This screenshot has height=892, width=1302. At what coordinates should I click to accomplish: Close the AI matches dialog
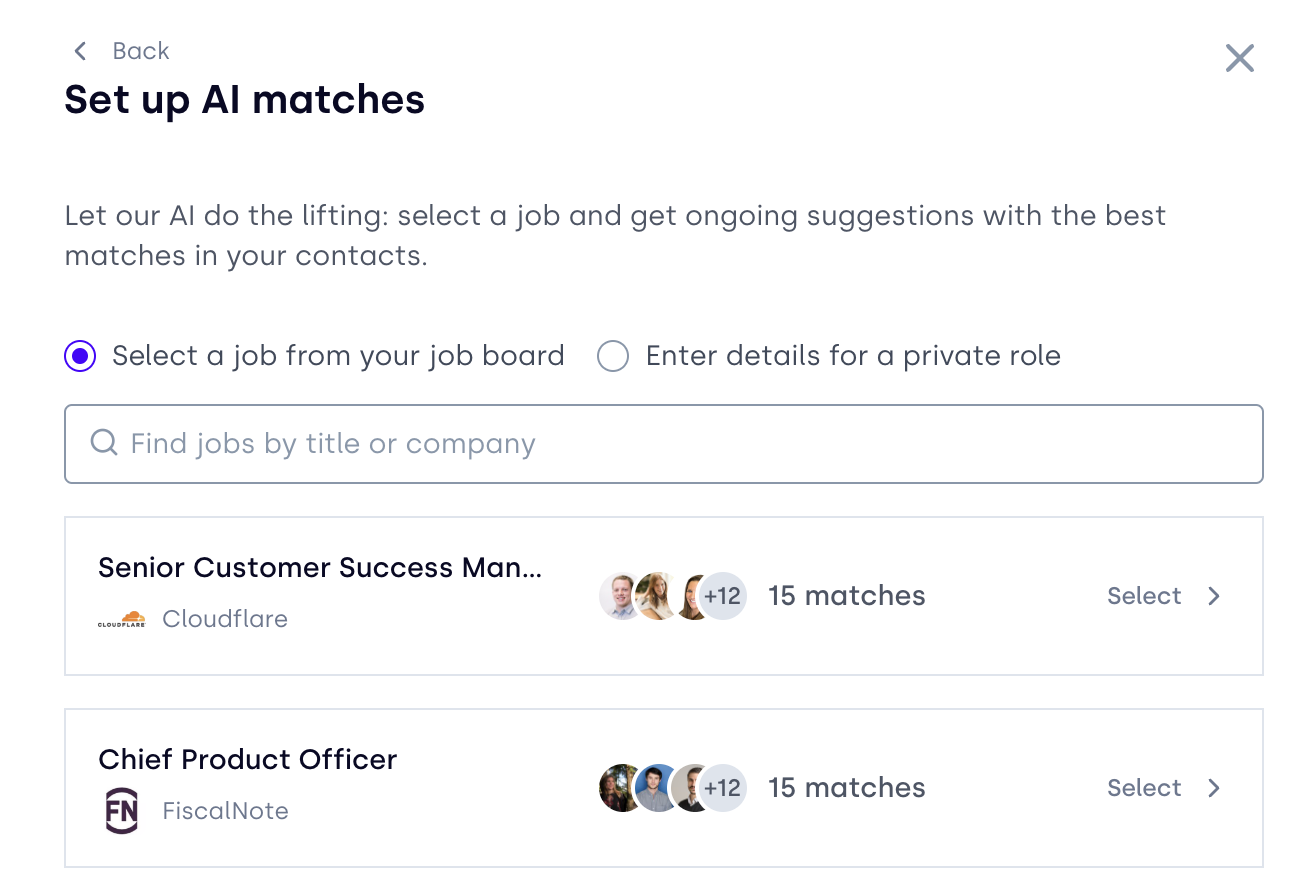[1239, 58]
